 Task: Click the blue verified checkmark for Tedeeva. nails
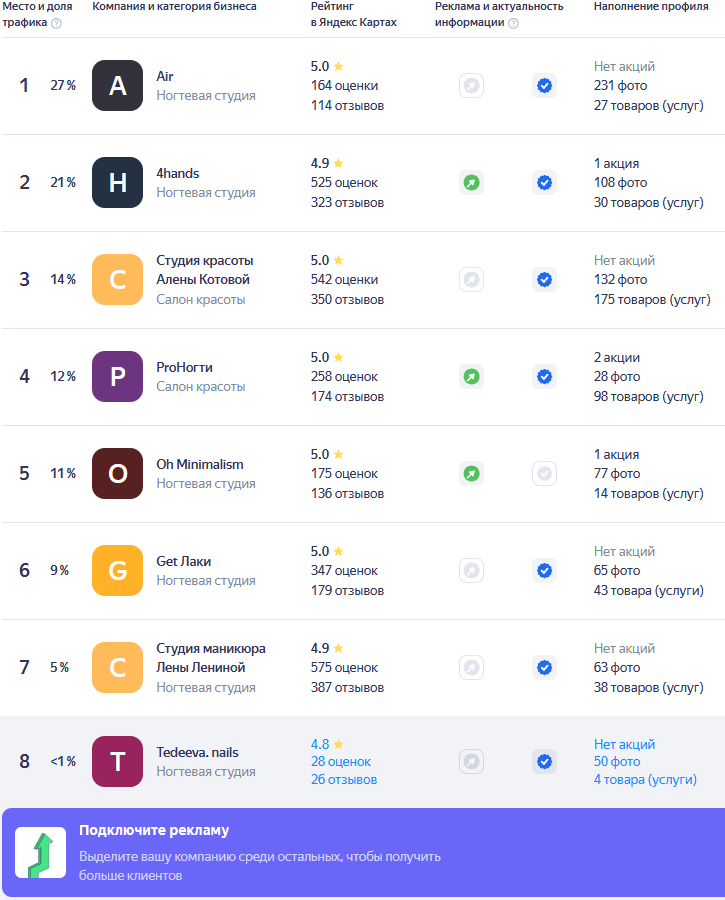[544, 762]
